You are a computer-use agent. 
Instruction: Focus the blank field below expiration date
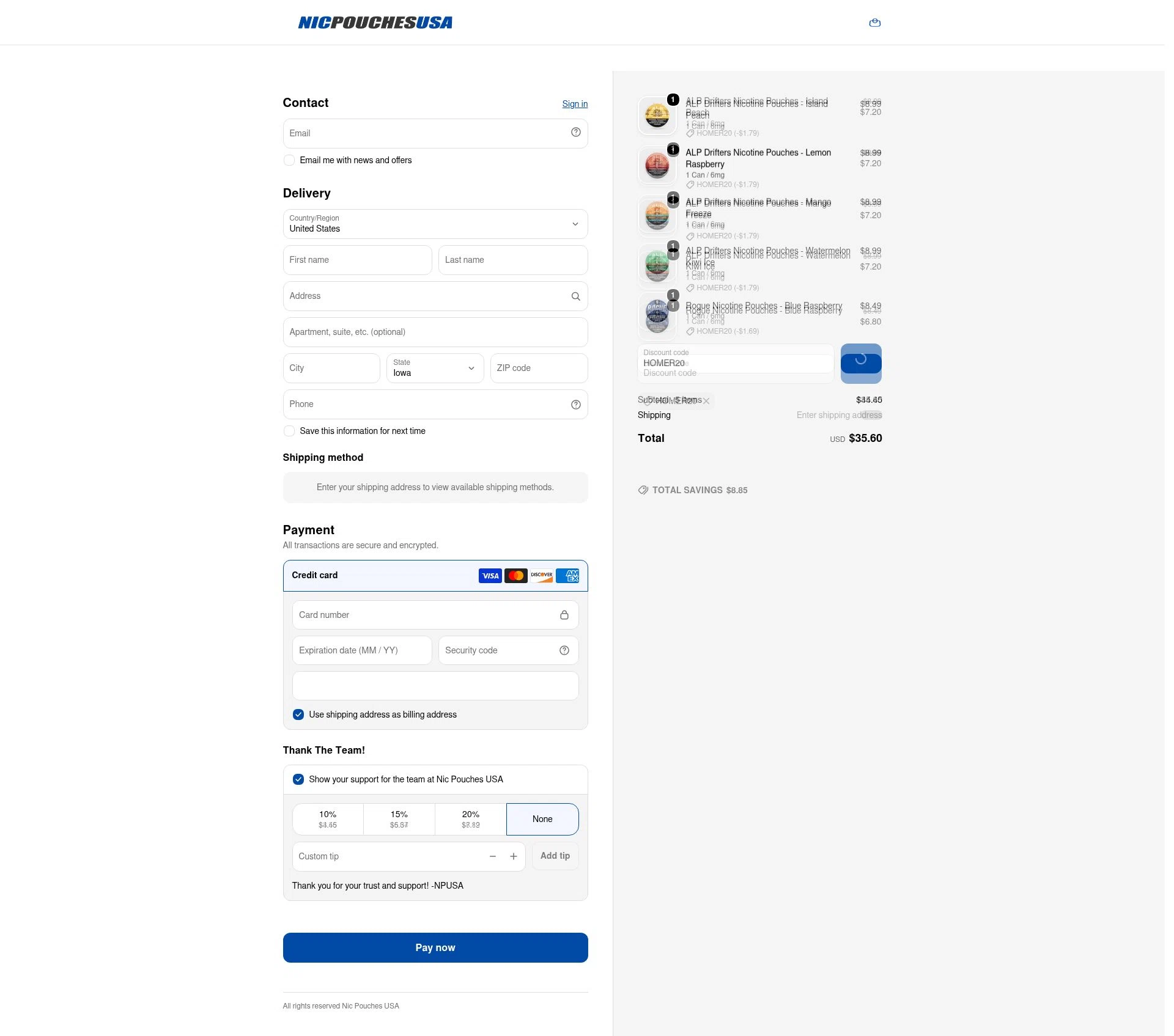[x=435, y=686]
